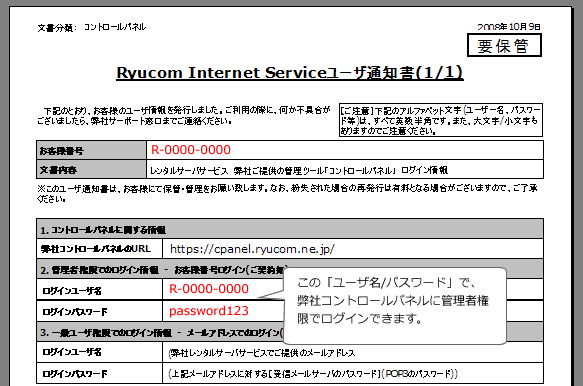Viewport: 583px width, 386px height.
Task: Click the ※ notice about storing this document
Action: coord(287,193)
